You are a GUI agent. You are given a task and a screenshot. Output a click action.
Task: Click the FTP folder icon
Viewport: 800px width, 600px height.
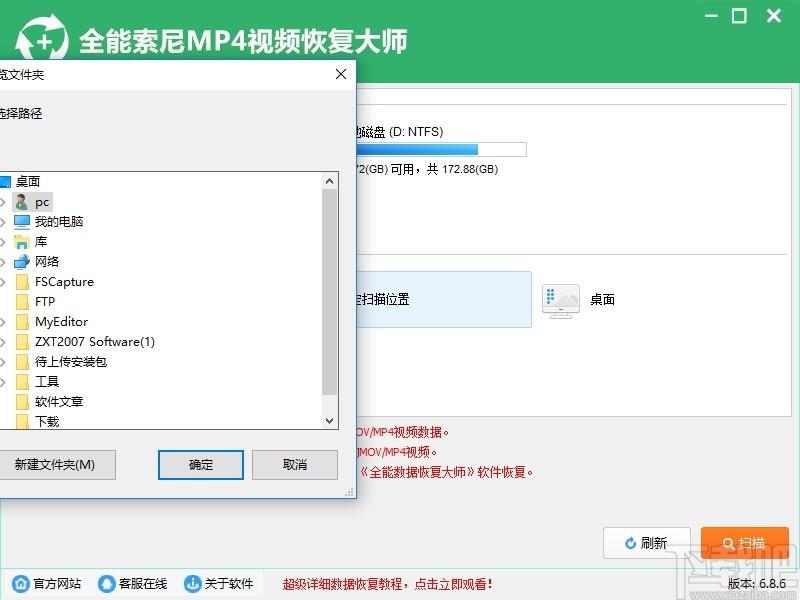[22, 302]
